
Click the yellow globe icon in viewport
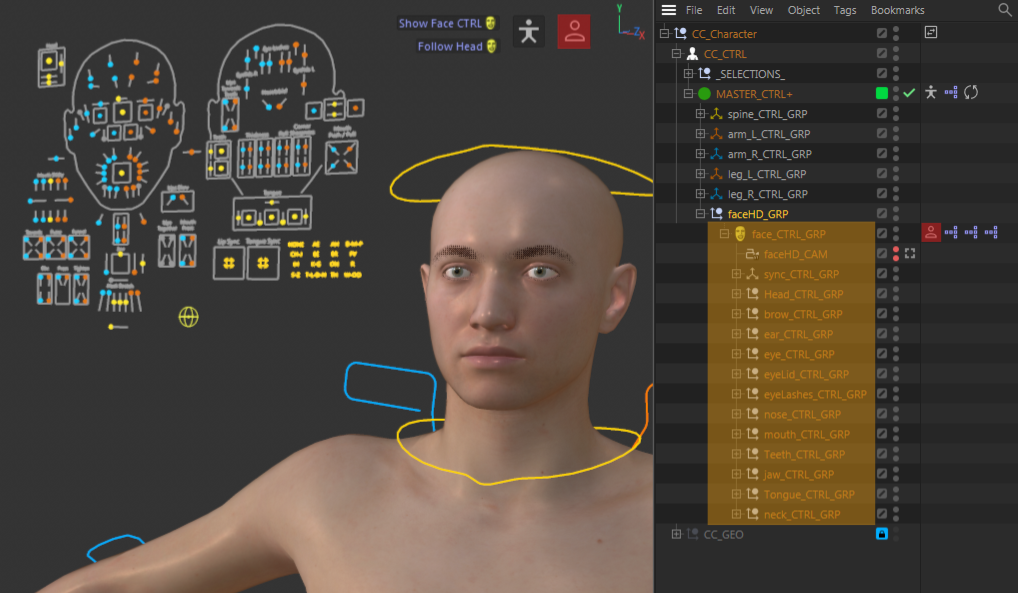pyautogui.click(x=188, y=317)
